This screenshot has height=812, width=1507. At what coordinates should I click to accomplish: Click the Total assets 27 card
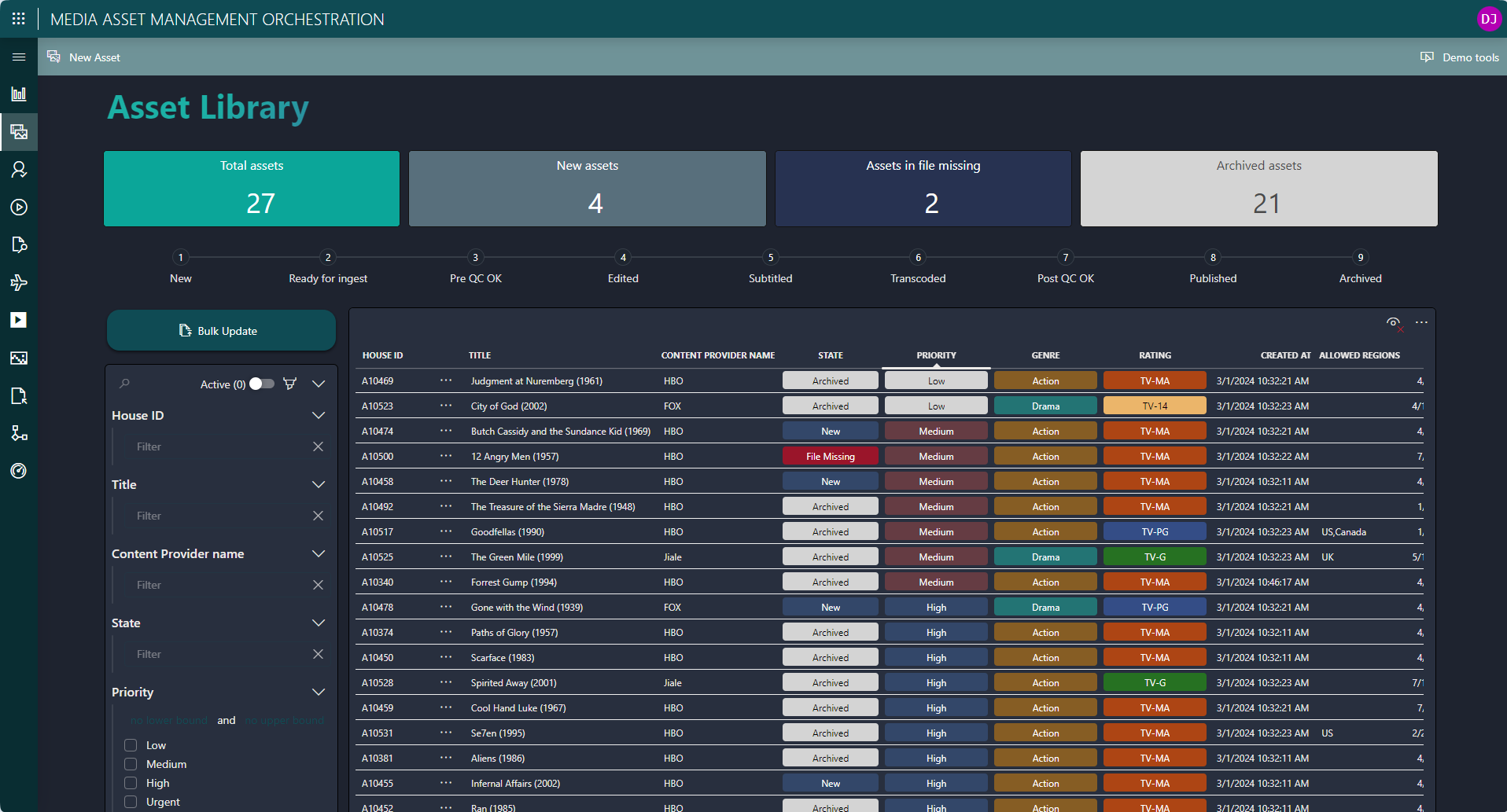pos(252,189)
